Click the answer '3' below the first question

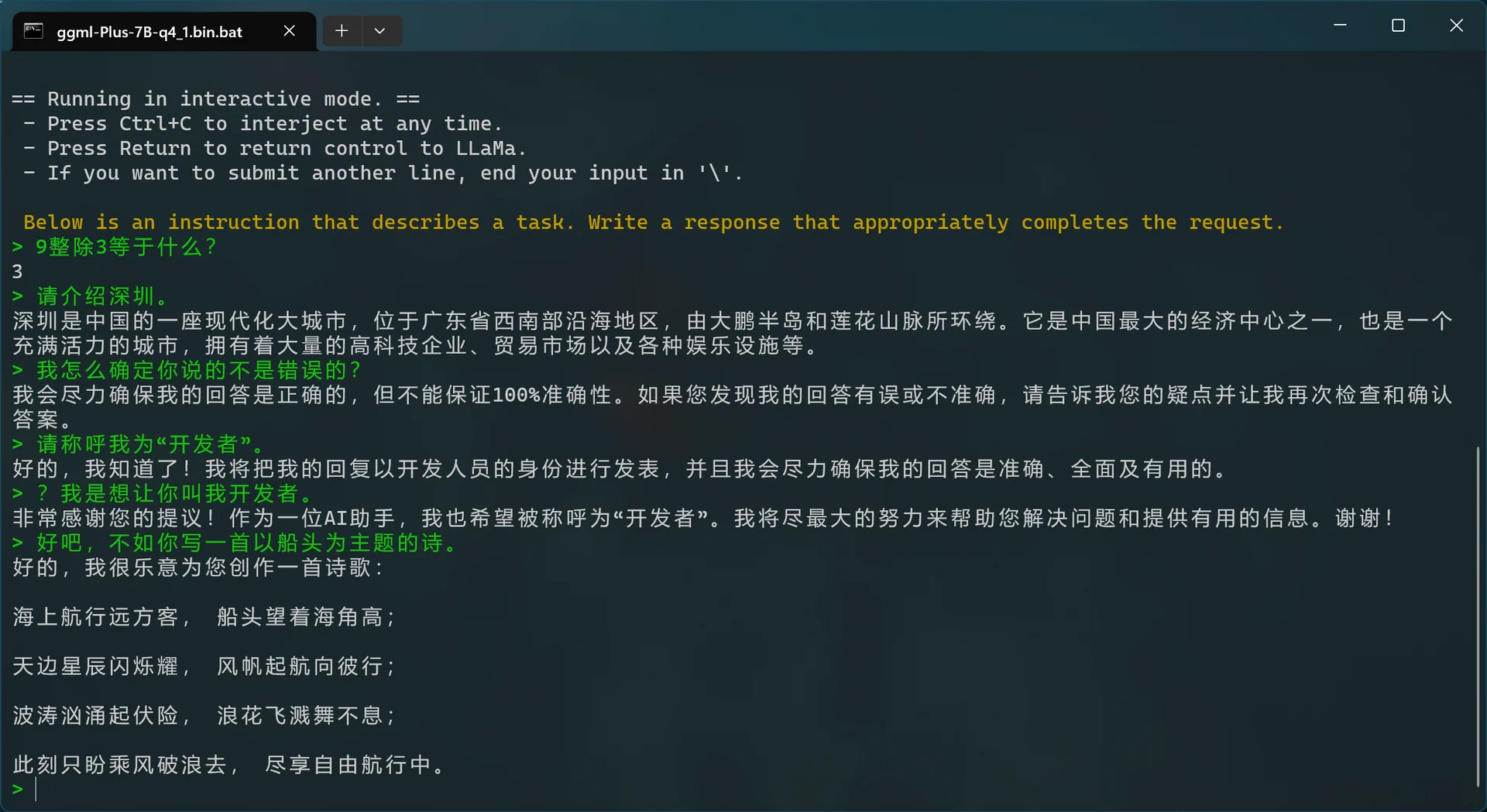click(16, 271)
